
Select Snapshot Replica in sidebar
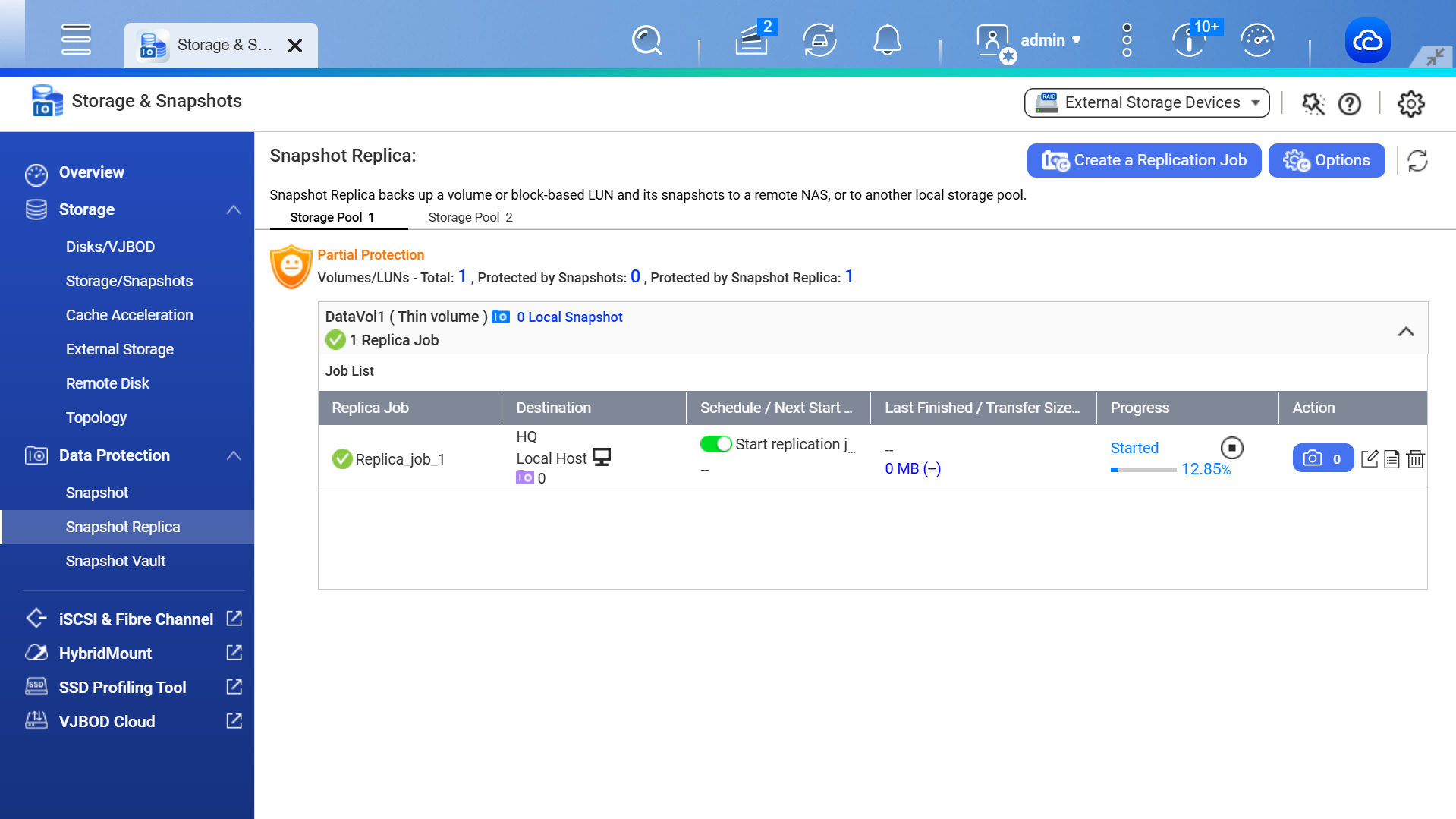(127, 527)
